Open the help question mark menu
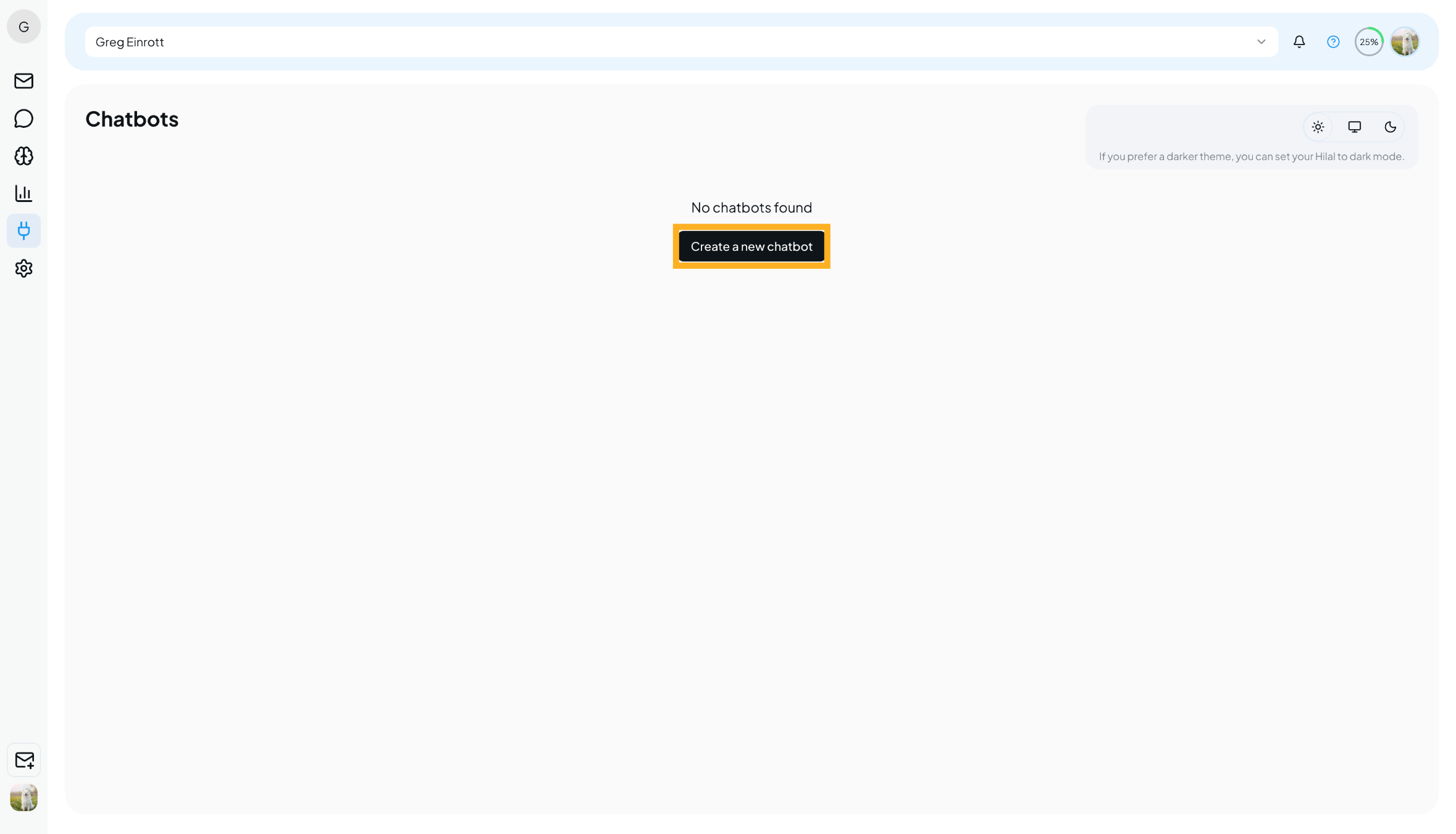The image size is (1456, 834). tap(1333, 41)
